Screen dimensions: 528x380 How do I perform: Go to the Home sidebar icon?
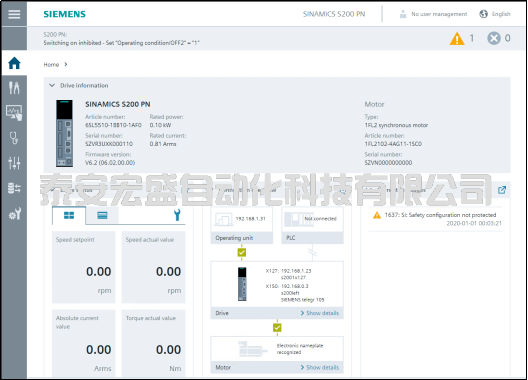(x=14, y=63)
